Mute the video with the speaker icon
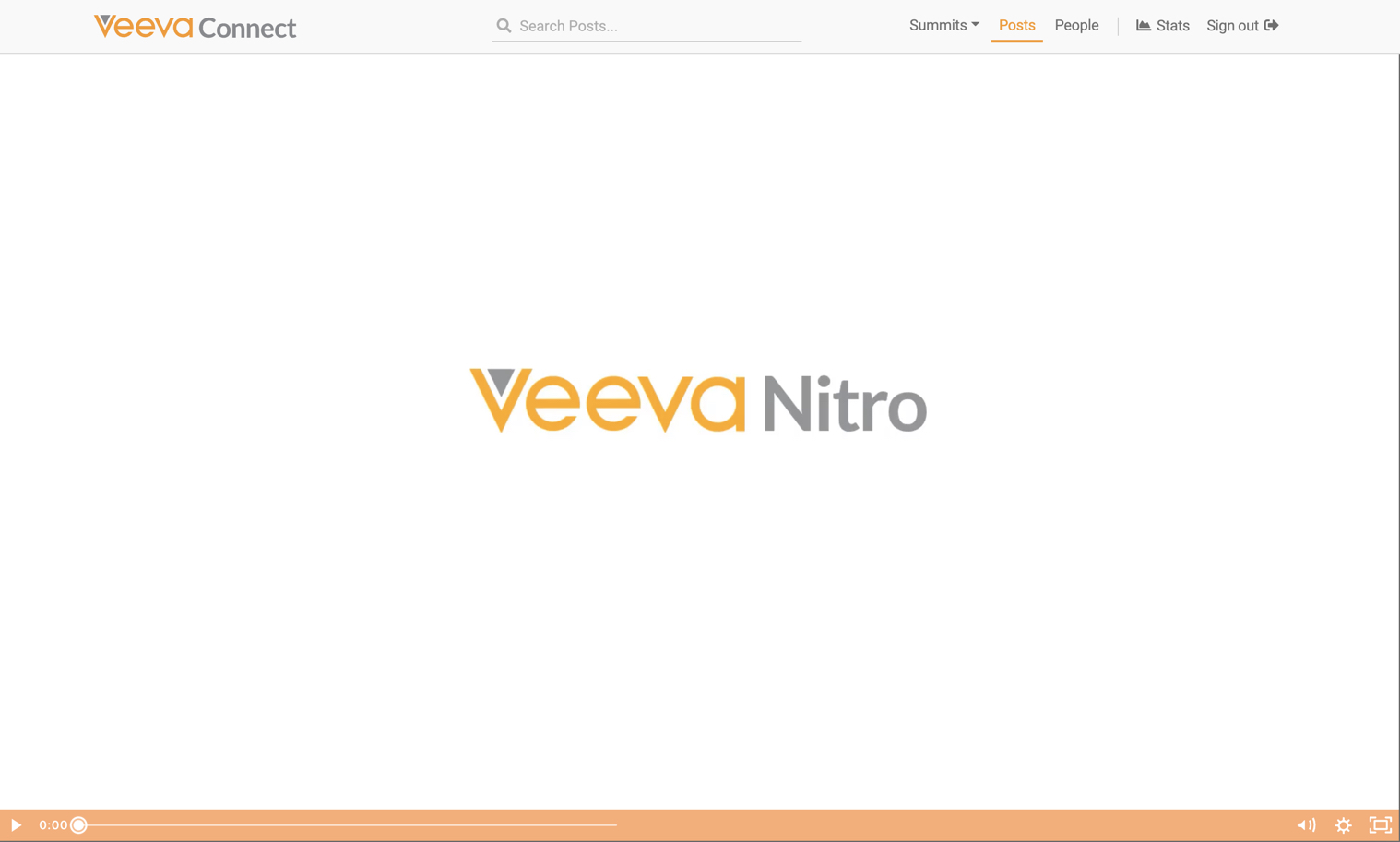Viewport: 1400px width, 842px height. 1306,825
